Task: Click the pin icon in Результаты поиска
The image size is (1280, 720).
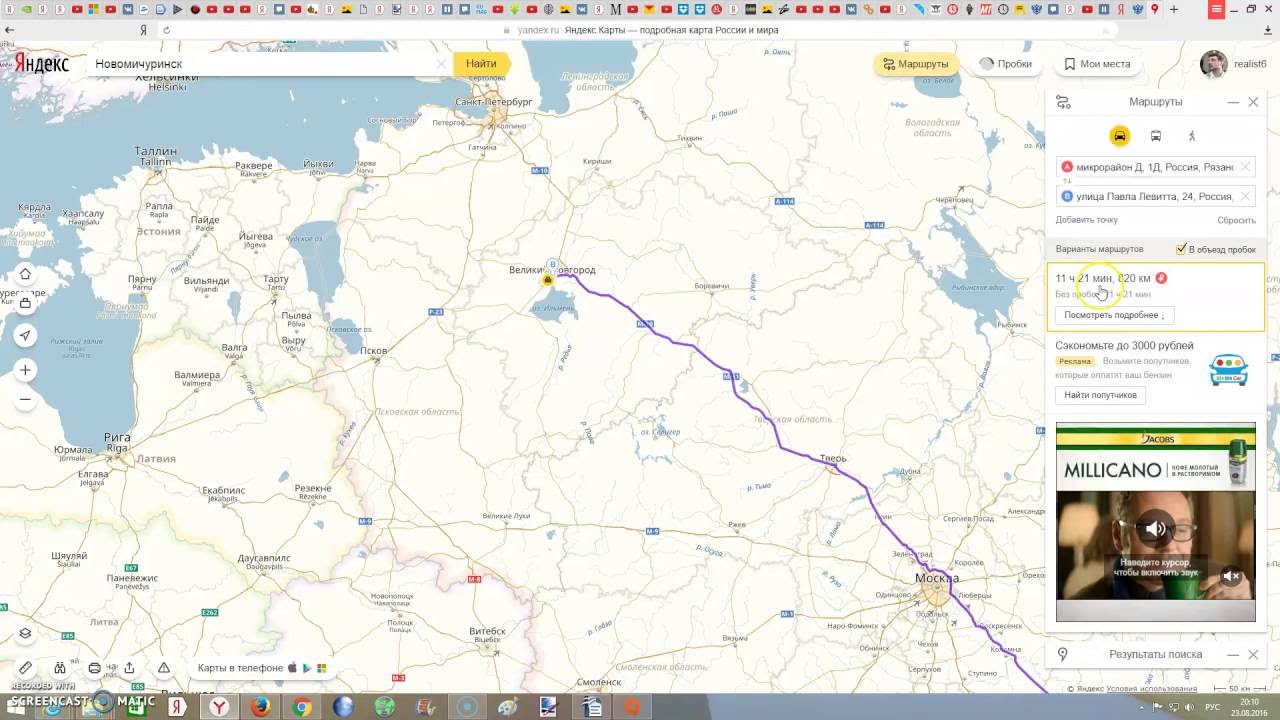Action: point(1063,654)
